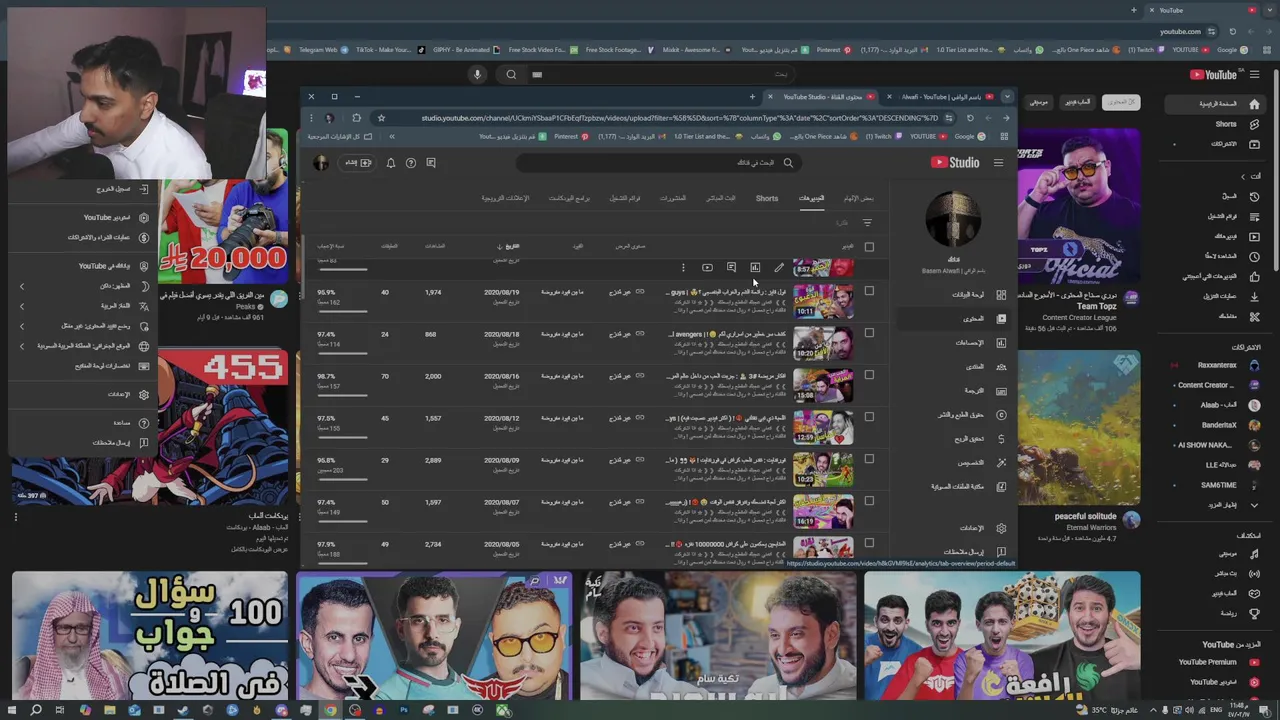This screenshot has width=1280, height=720.
Task: Open front browser window tab search dropdown
Action: point(1006,97)
